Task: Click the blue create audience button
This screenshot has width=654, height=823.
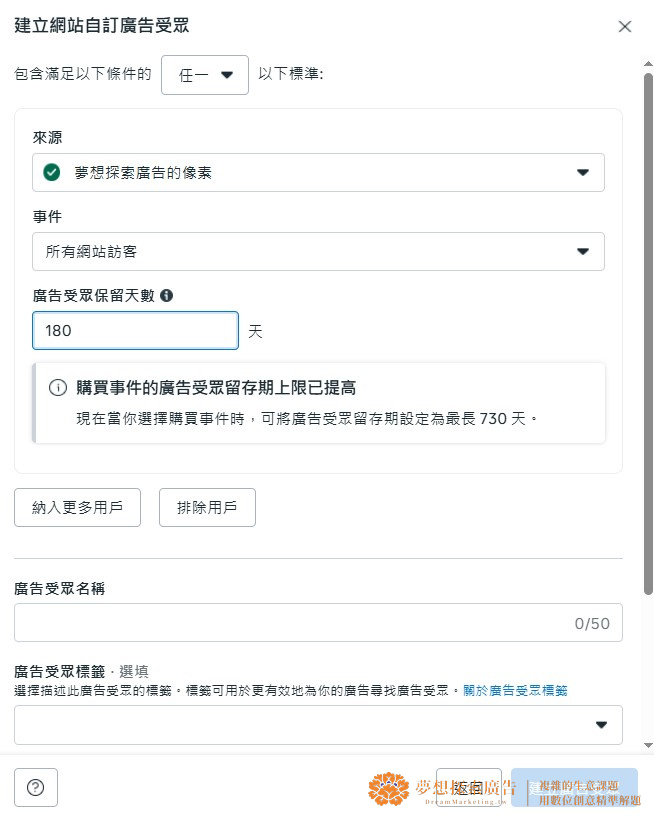Action: tap(574, 787)
